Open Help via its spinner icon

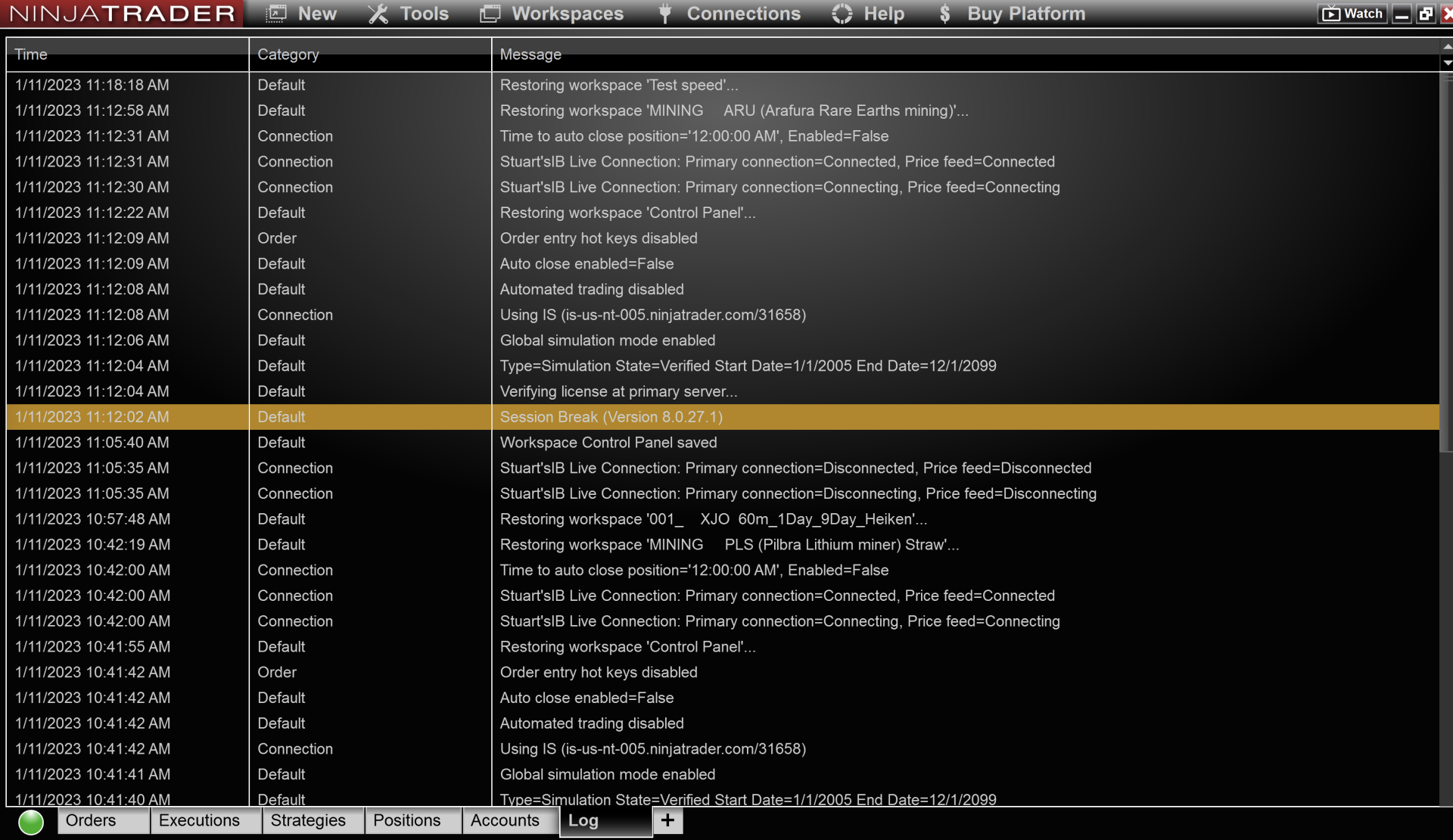point(842,13)
